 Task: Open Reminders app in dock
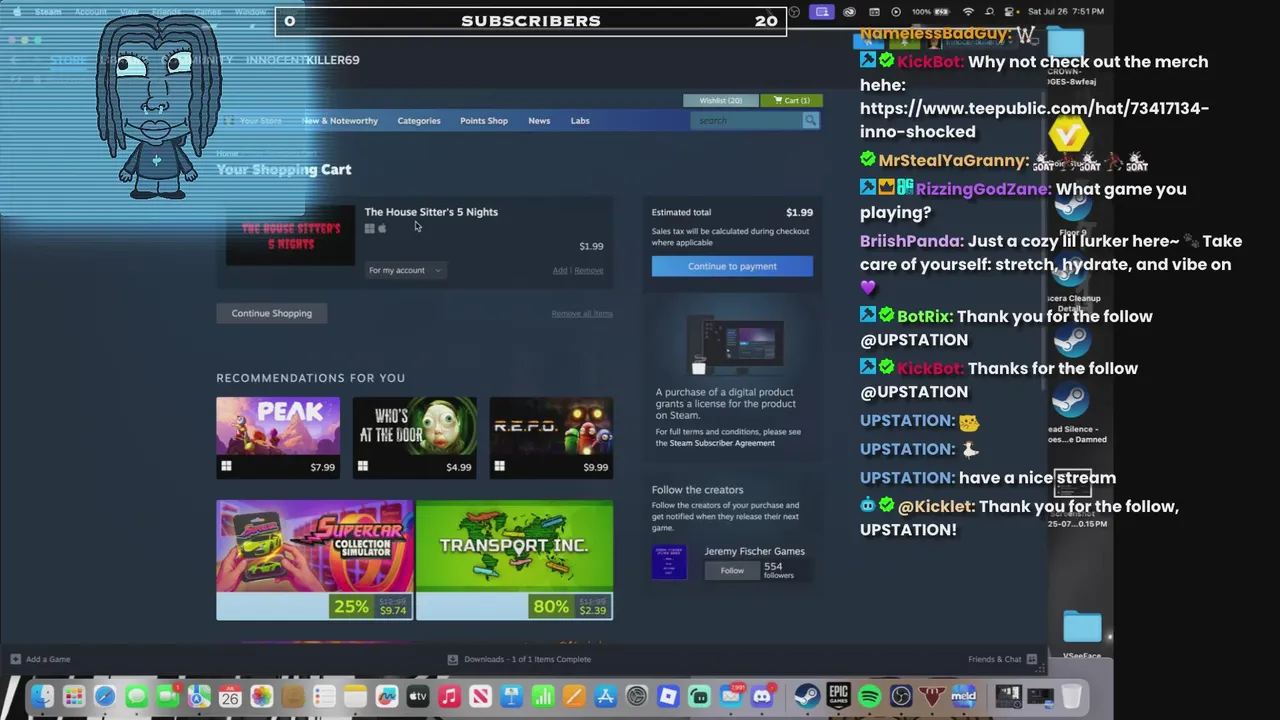[x=324, y=696]
